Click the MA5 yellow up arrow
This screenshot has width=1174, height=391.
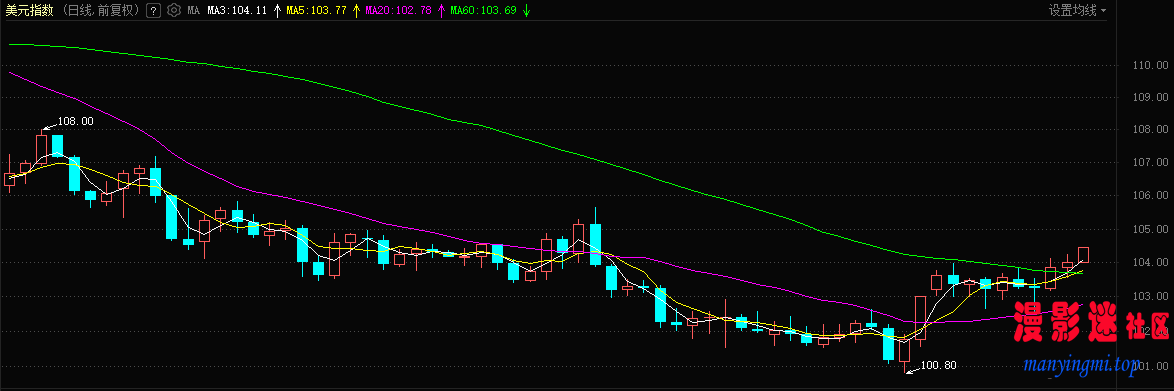[x=356, y=10]
